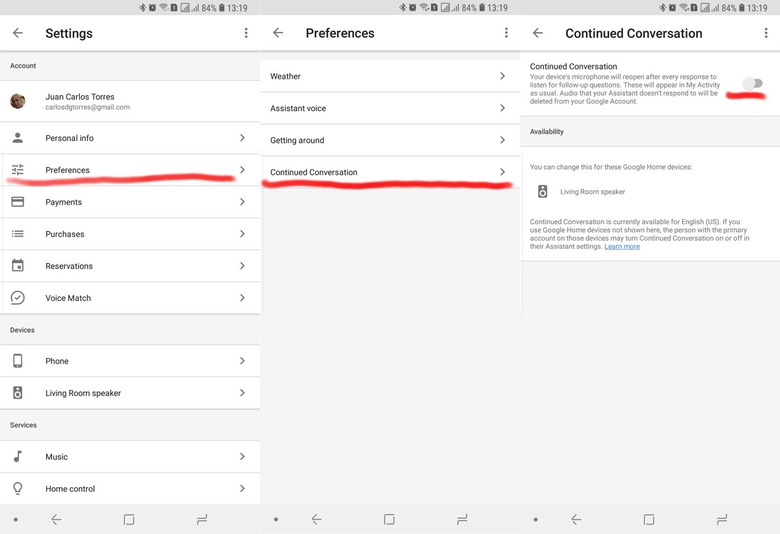Tap the home button under the Settings screen
The image size is (780, 534).
[129, 520]
